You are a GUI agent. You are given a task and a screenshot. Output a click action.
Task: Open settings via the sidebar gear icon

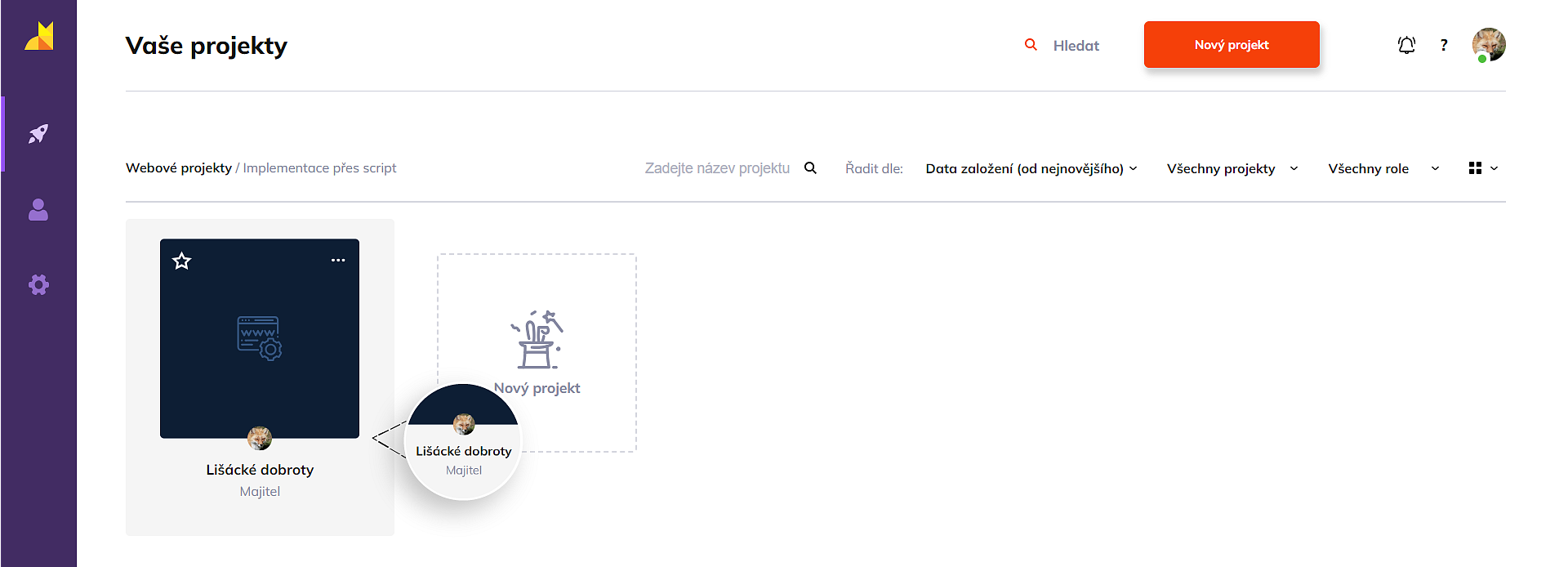[x=38, y=285]
